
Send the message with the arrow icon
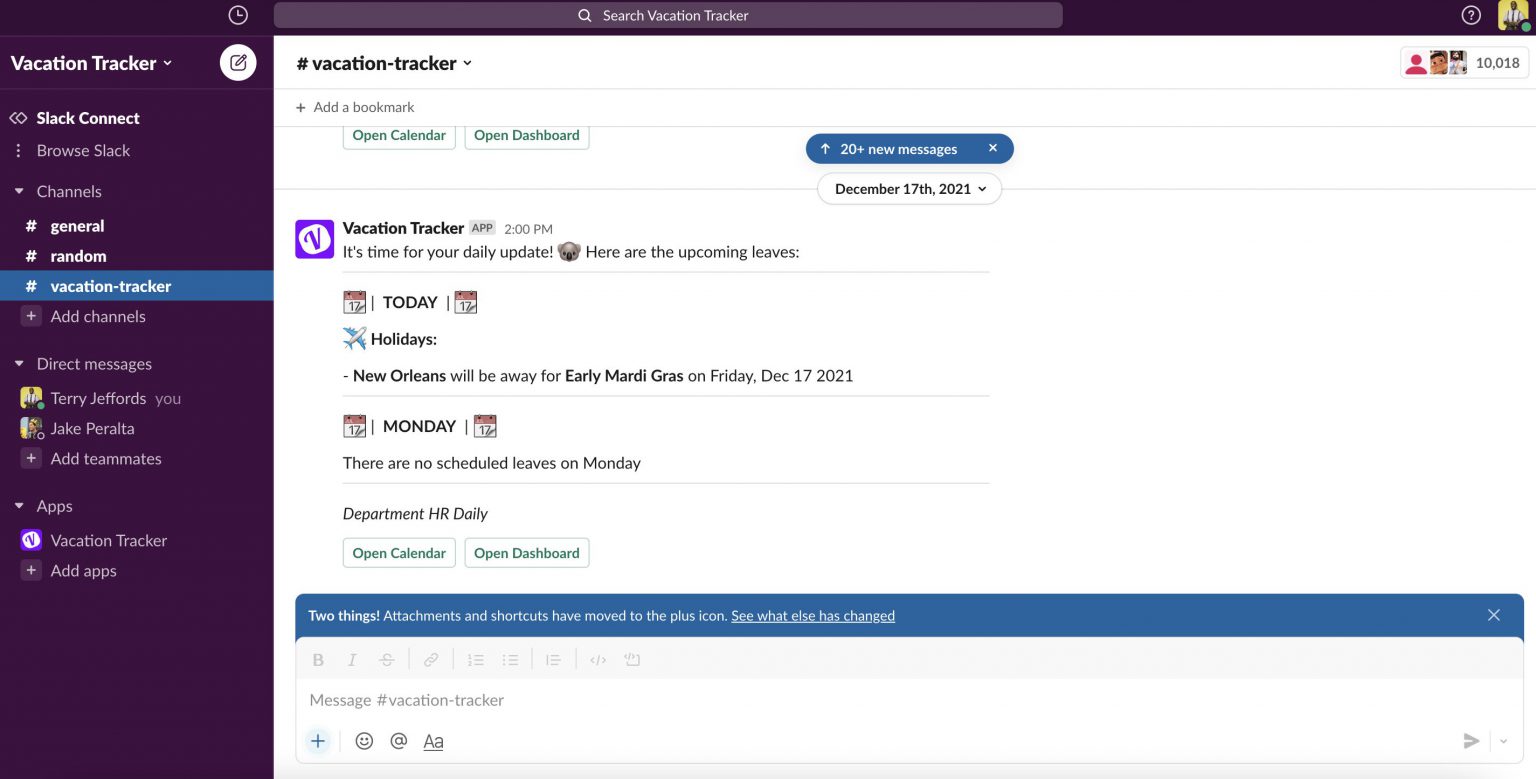pos(1471,741)
